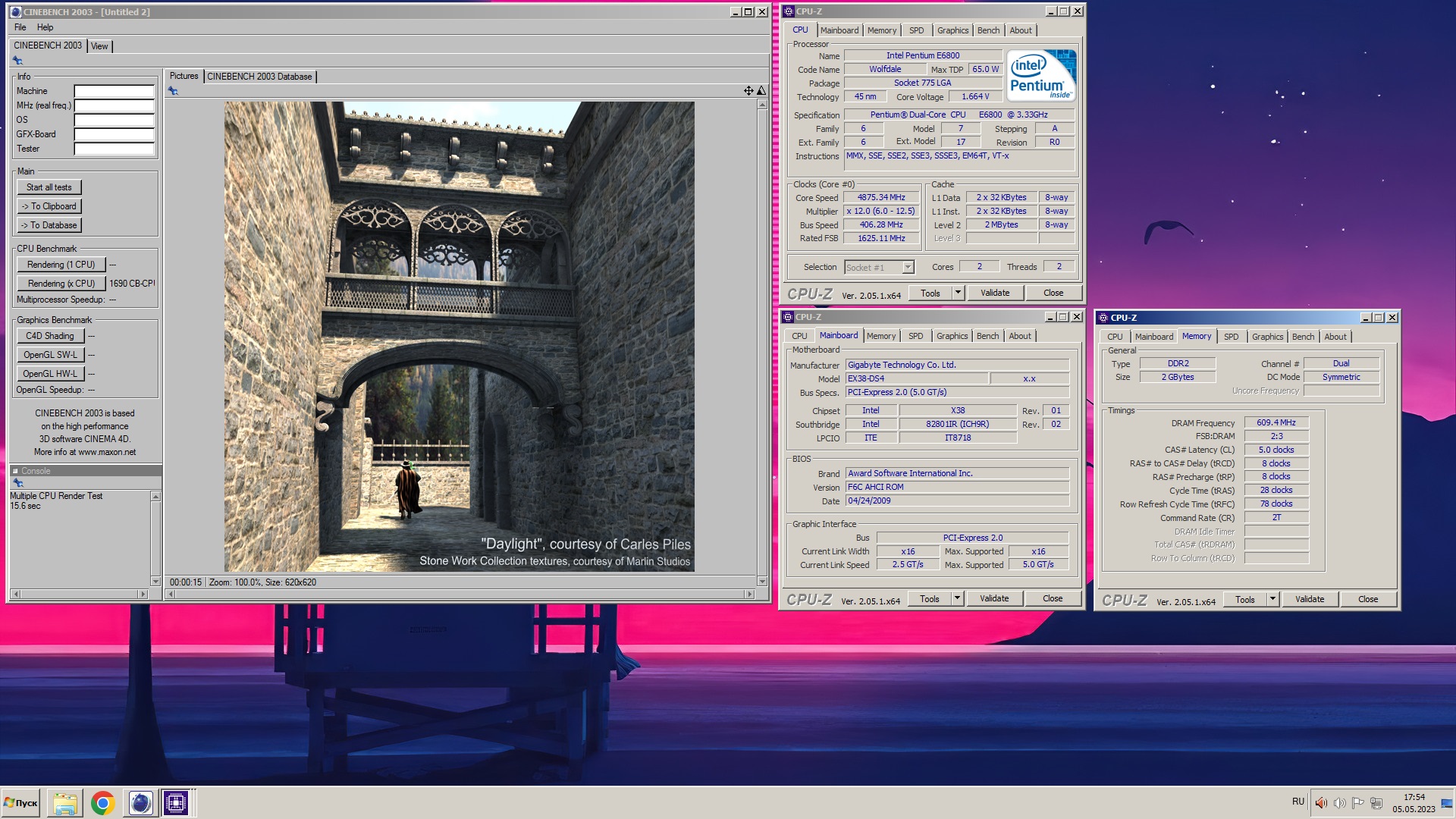Collapse the Console panel header icon

click(x=15, y=471)
